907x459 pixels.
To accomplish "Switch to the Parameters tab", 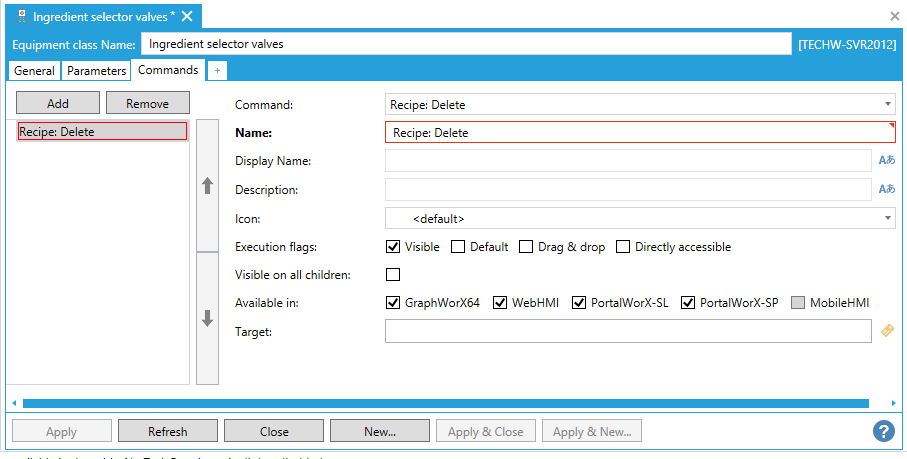I will (x=97, y=71).
